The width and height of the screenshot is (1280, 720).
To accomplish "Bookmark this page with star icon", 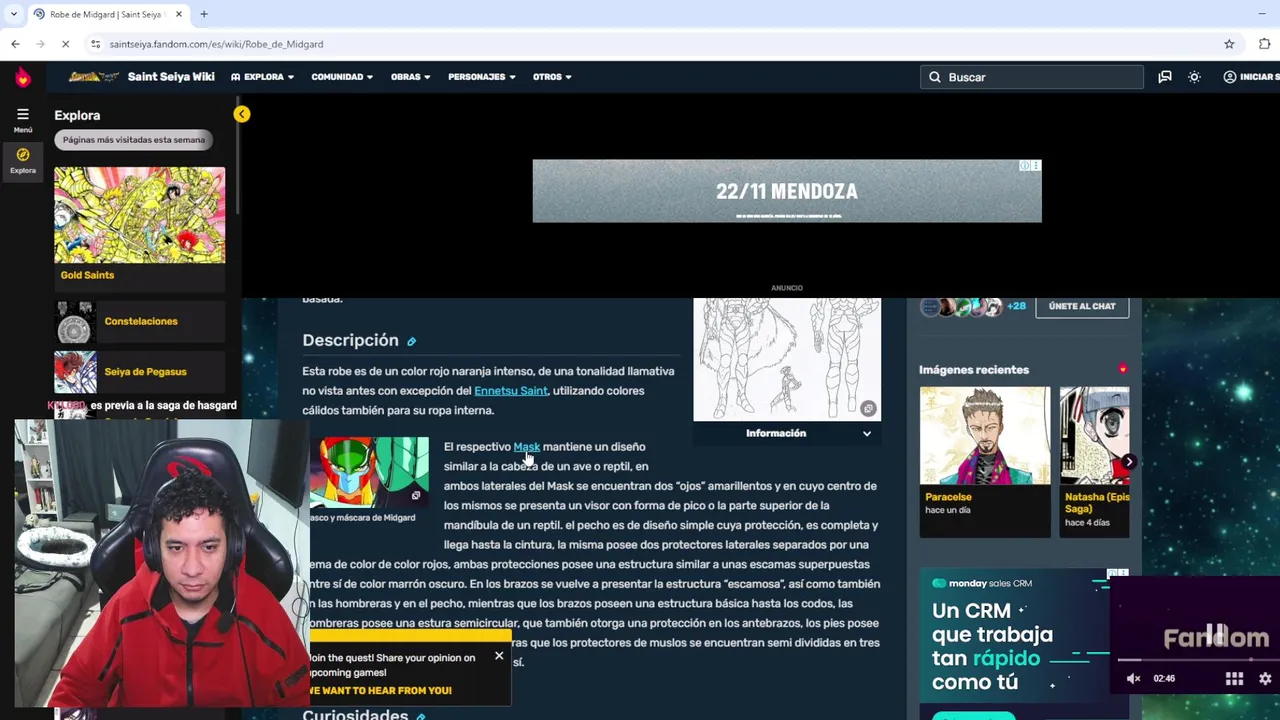I will pos(1229,44).
